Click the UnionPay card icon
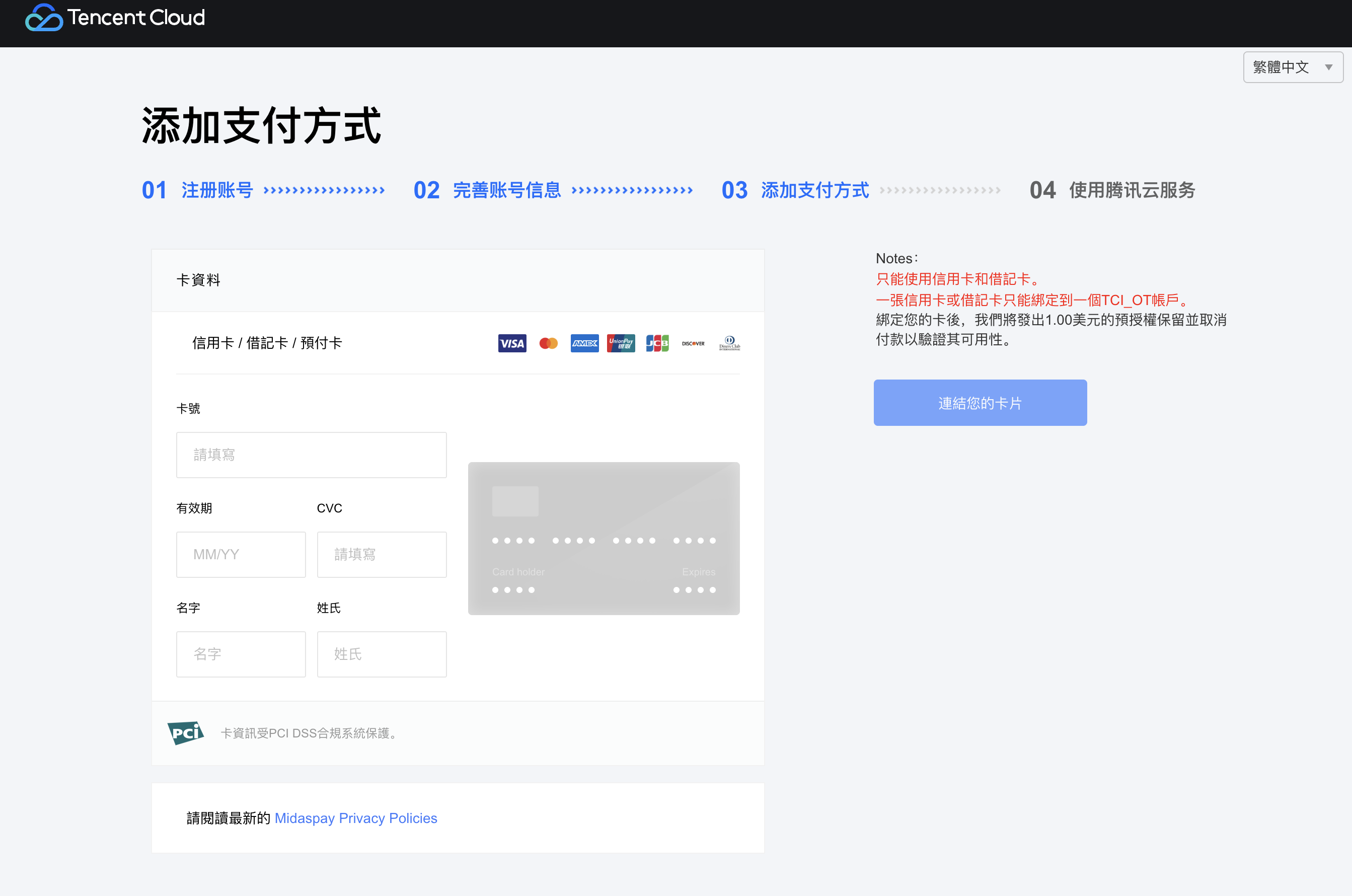The image size is (1352, 896). (x=621, y=343)
